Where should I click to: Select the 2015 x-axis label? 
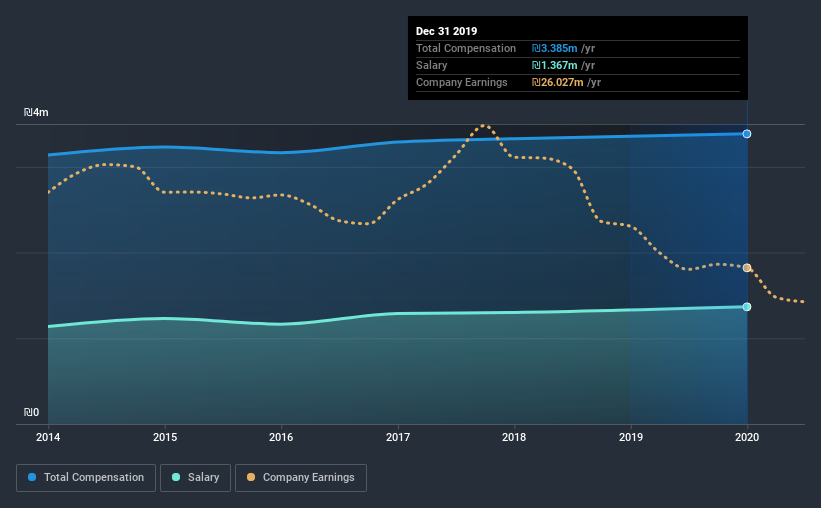165,437
